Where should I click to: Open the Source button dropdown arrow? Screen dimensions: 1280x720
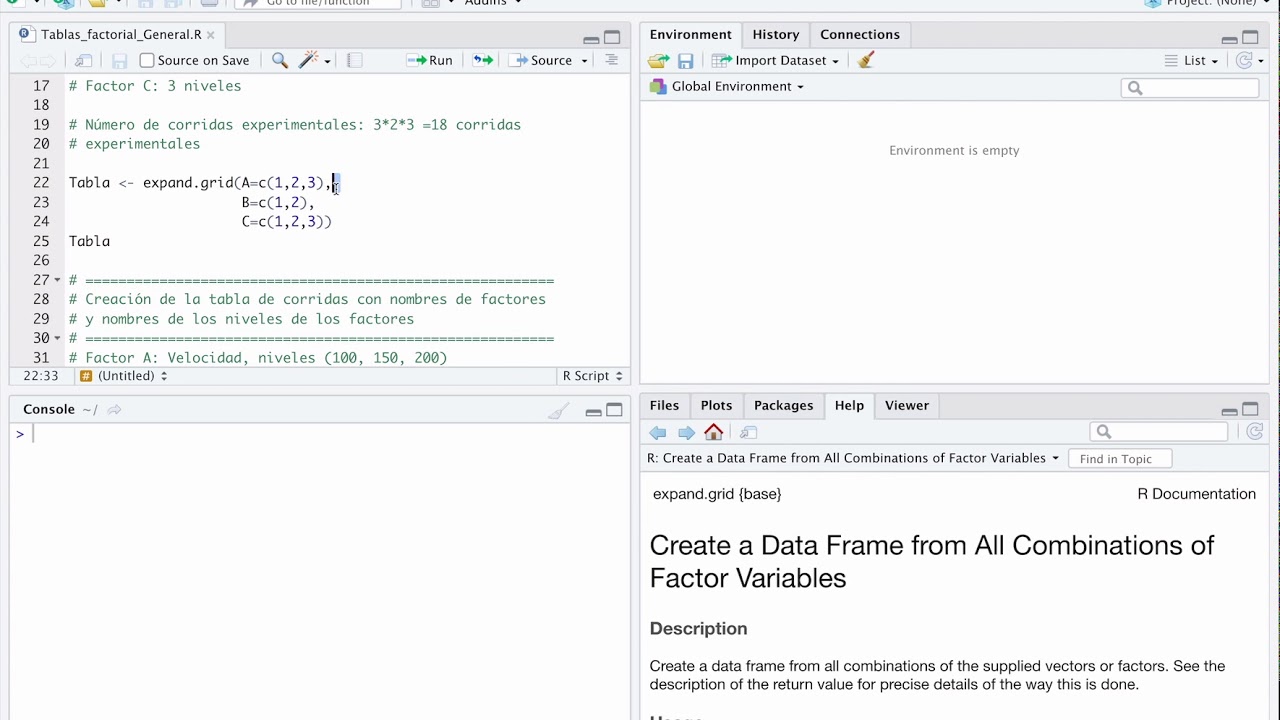pyautogui.click(x=584, y=61)
